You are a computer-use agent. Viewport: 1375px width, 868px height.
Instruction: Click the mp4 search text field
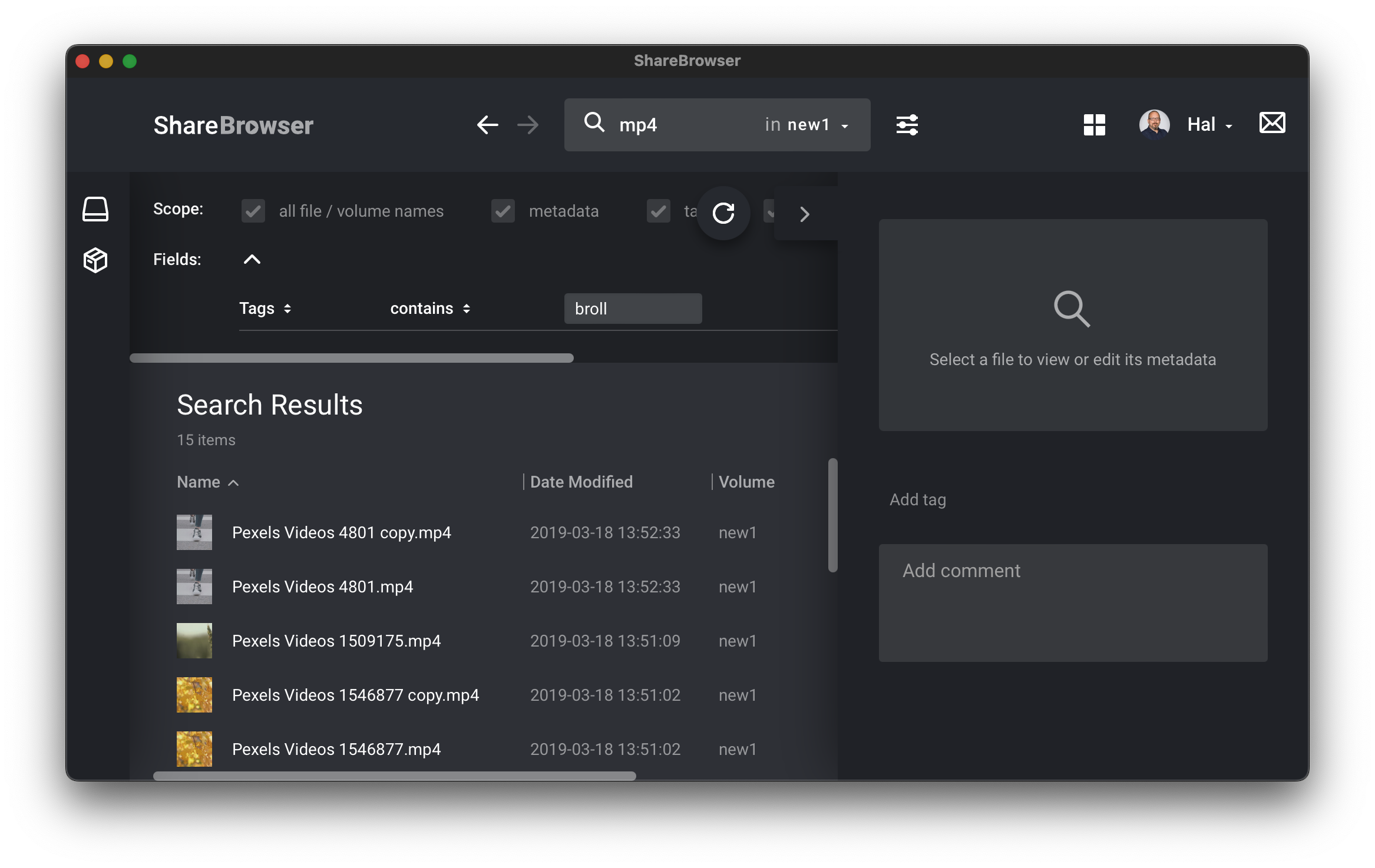[x=683, y=125]
